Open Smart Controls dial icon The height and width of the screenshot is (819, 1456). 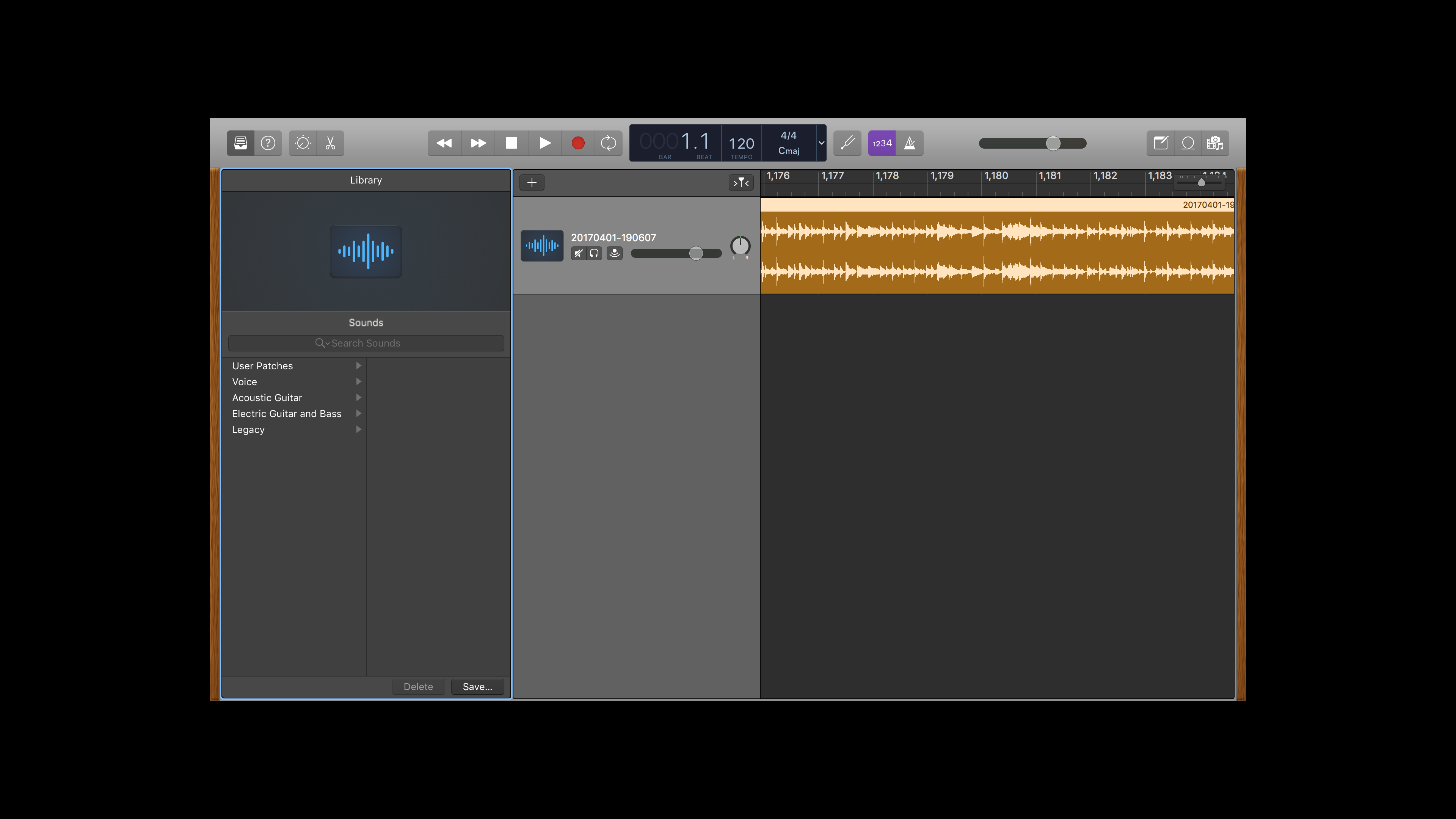(303, 143)
